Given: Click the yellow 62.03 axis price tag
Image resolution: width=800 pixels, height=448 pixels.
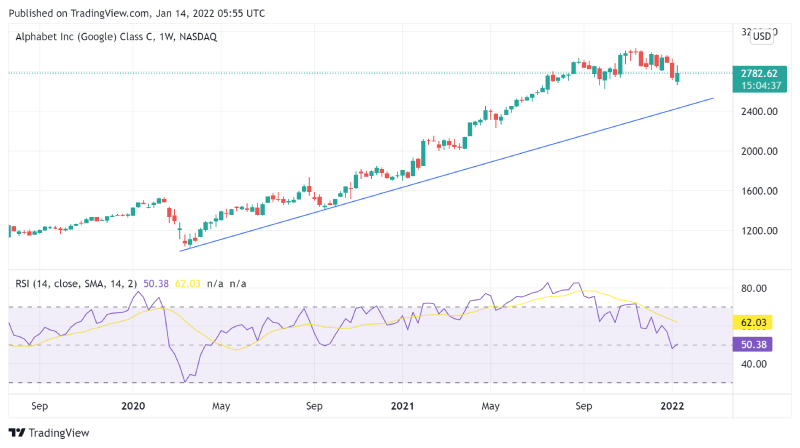Looking at the screenshot, I should (753, 322).
